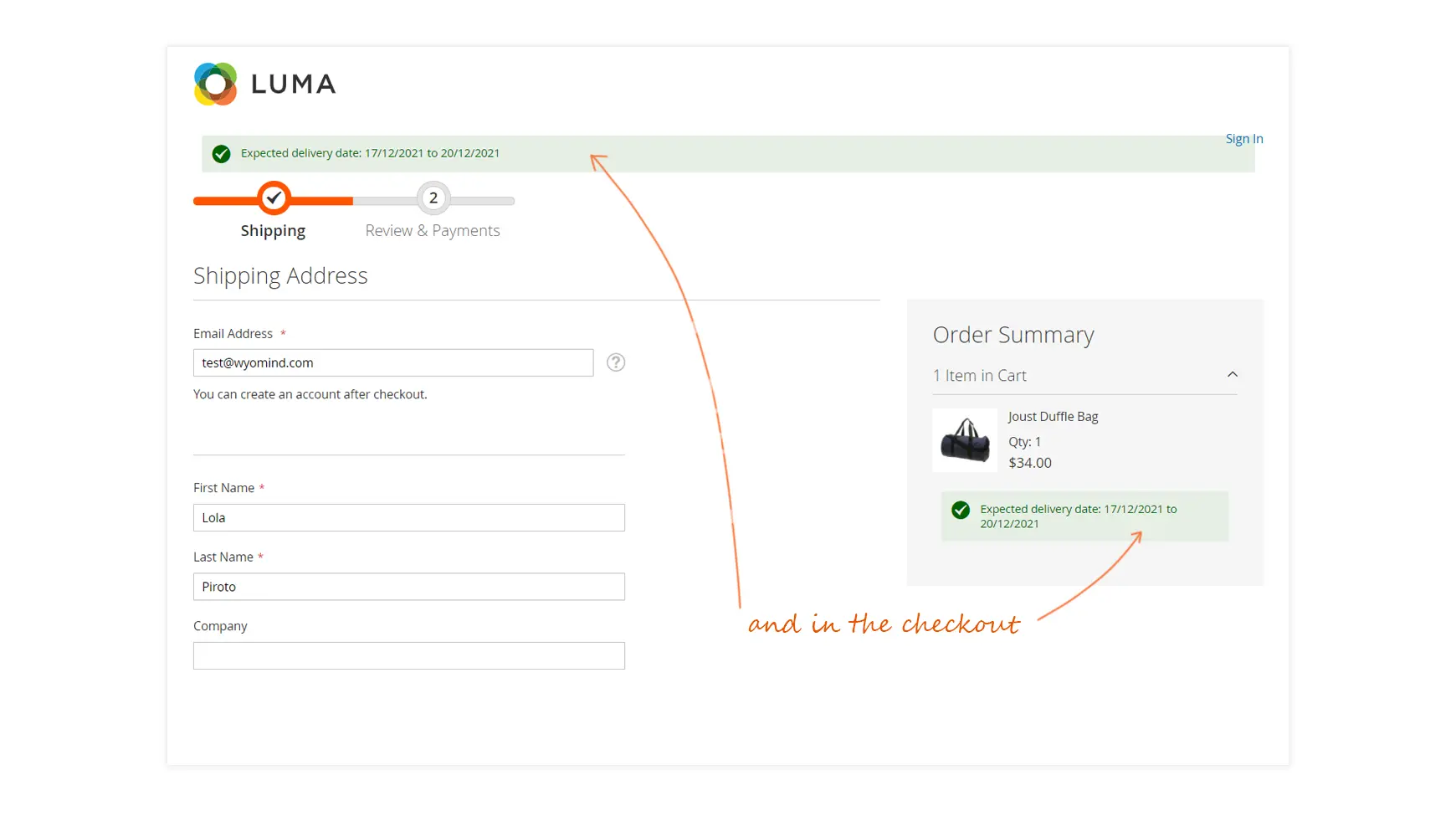Click the green checkmark in Order Summary notice
The height and width of the screenshot is (837, 1456).
pyautogui.click(x=961, y=510)
